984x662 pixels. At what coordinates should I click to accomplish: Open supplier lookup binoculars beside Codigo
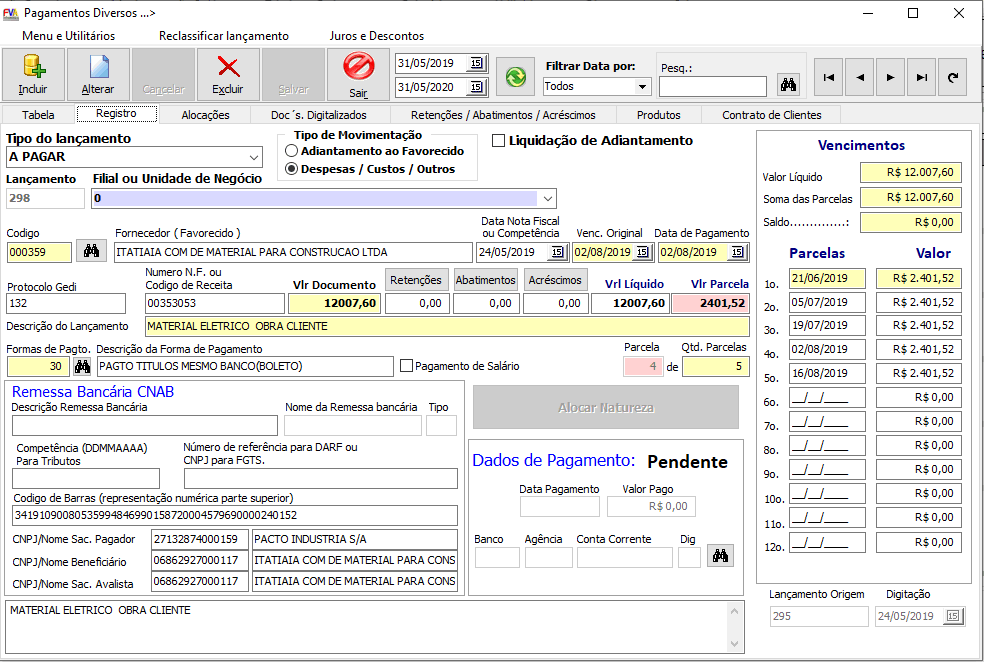91,251
